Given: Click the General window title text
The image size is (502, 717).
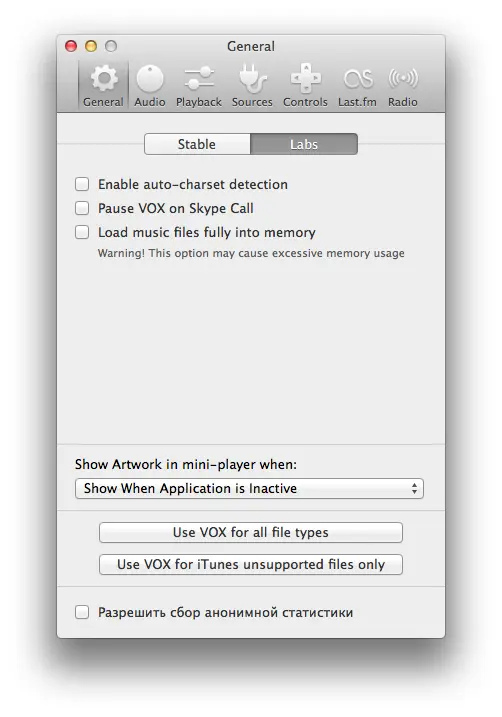Looking at the screenshot, I should tap(251, 46).
